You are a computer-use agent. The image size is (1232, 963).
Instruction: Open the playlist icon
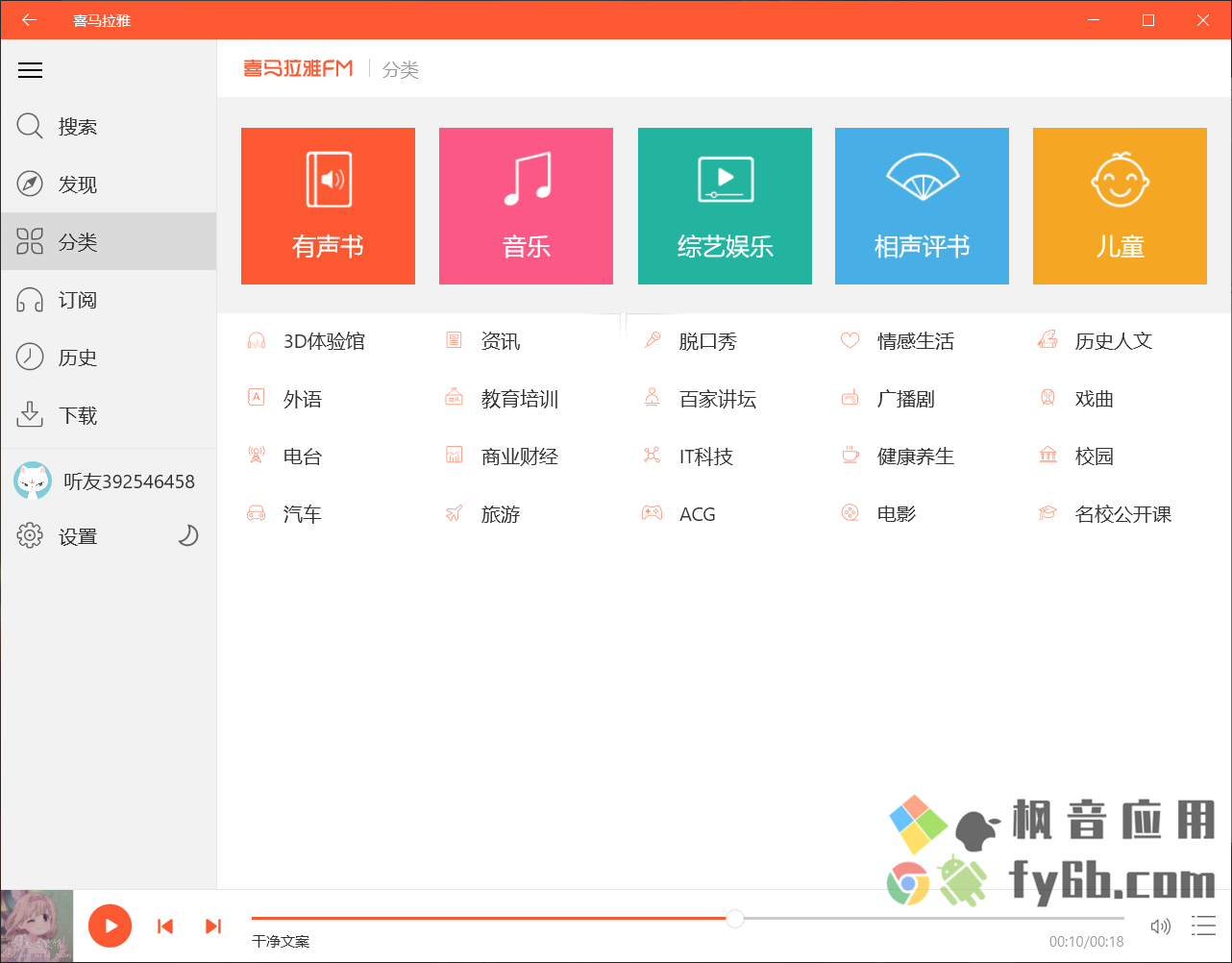(x=1203, y=926)
